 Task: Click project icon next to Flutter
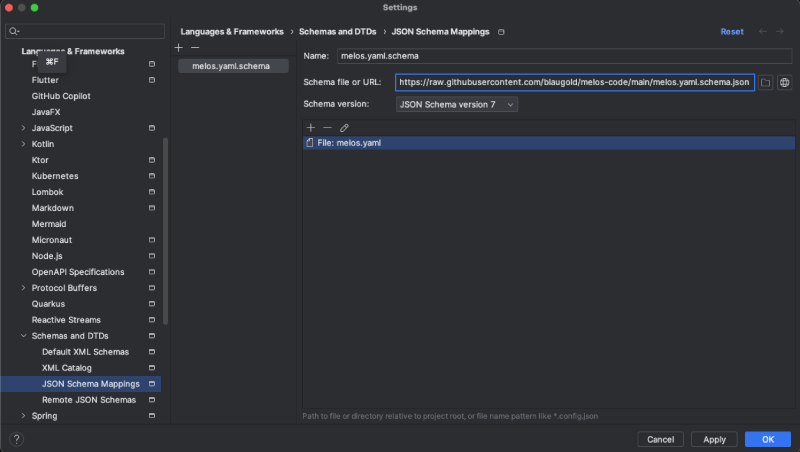tap(152, 80)
